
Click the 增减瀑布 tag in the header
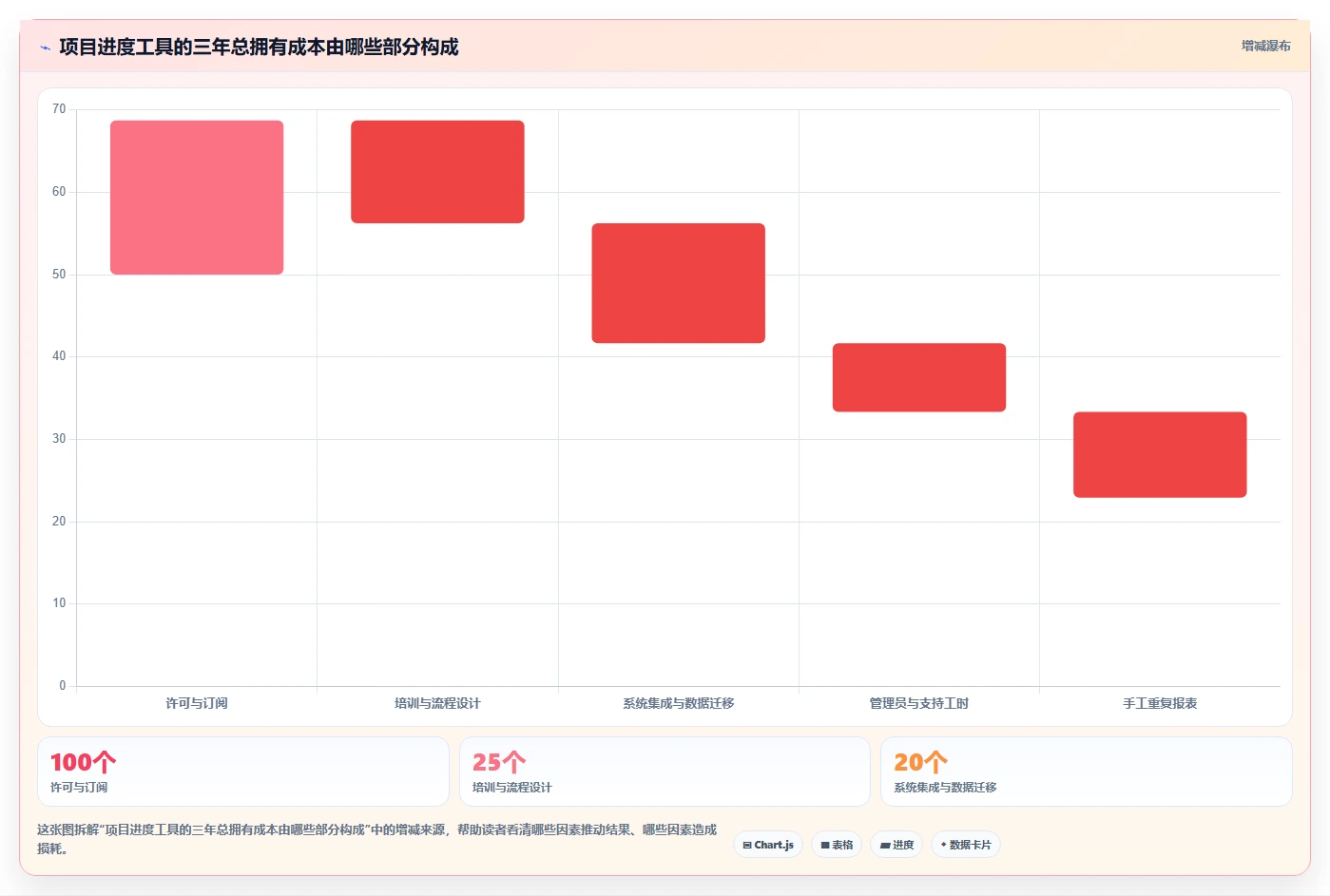pos(1265,46)
